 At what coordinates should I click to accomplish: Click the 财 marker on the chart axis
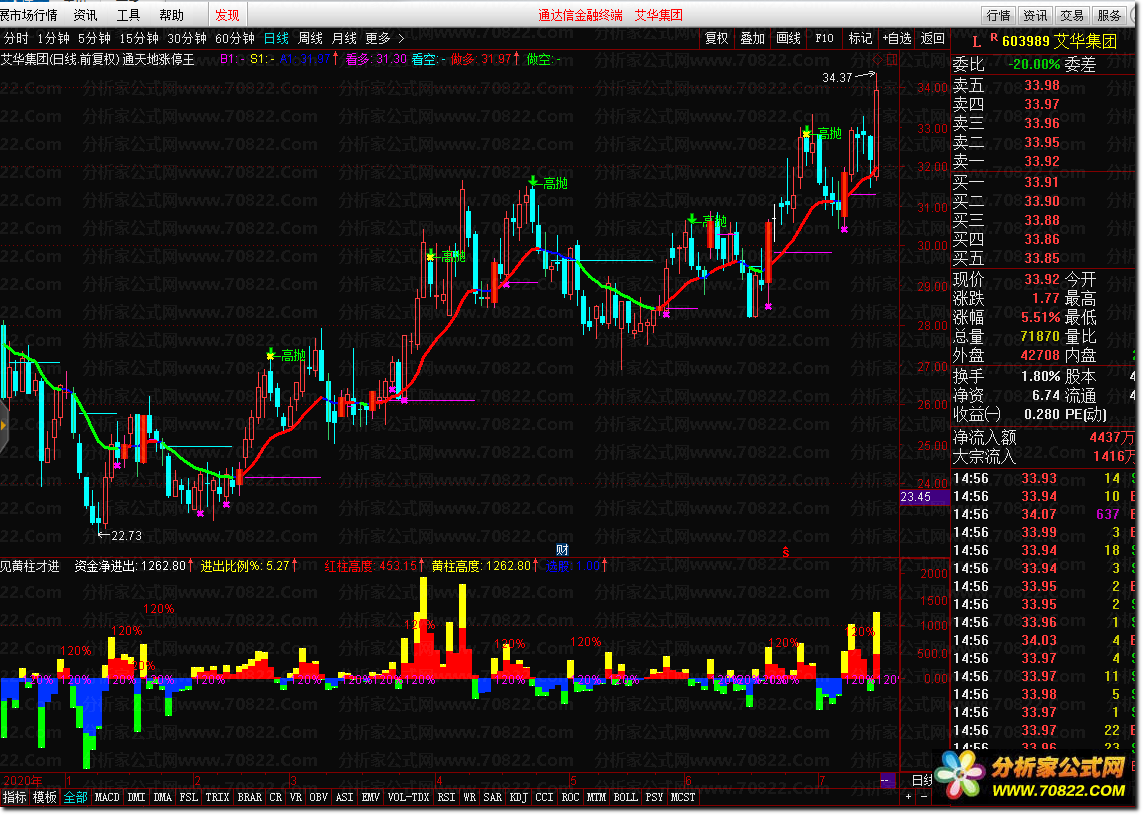tap(562, 549)
